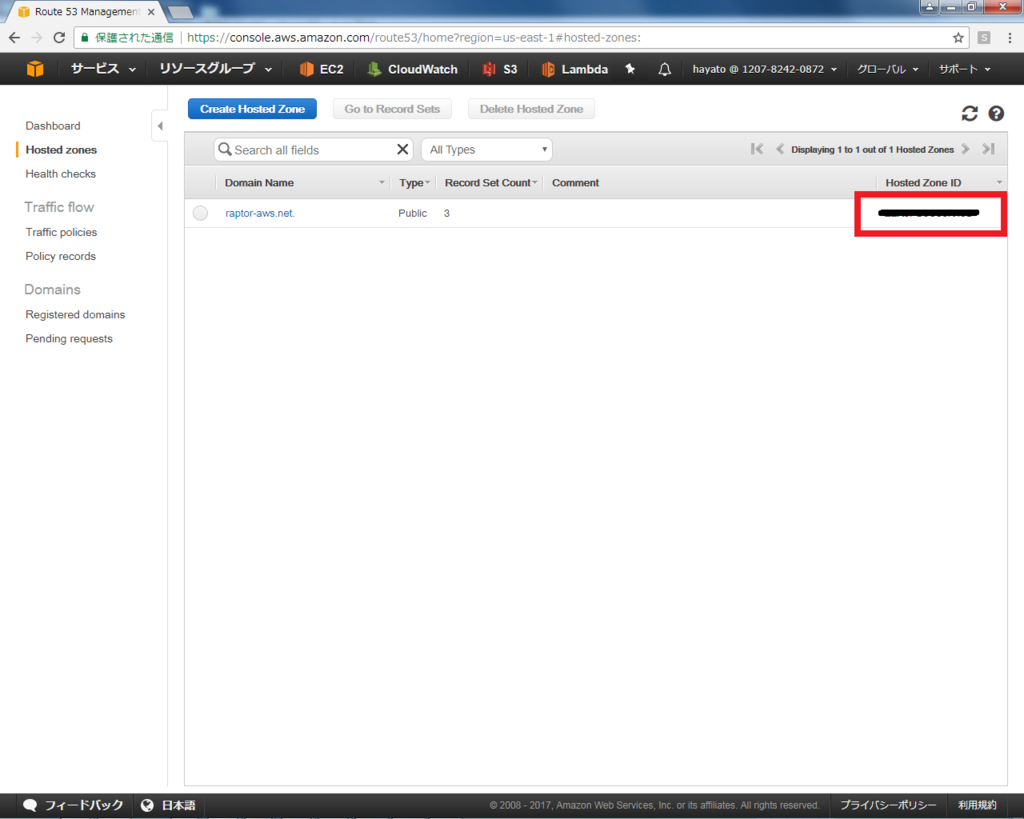Screen dimensions: 1024x819
Task: Go to Health checks in sidebar
Action: tap(61, 174)
